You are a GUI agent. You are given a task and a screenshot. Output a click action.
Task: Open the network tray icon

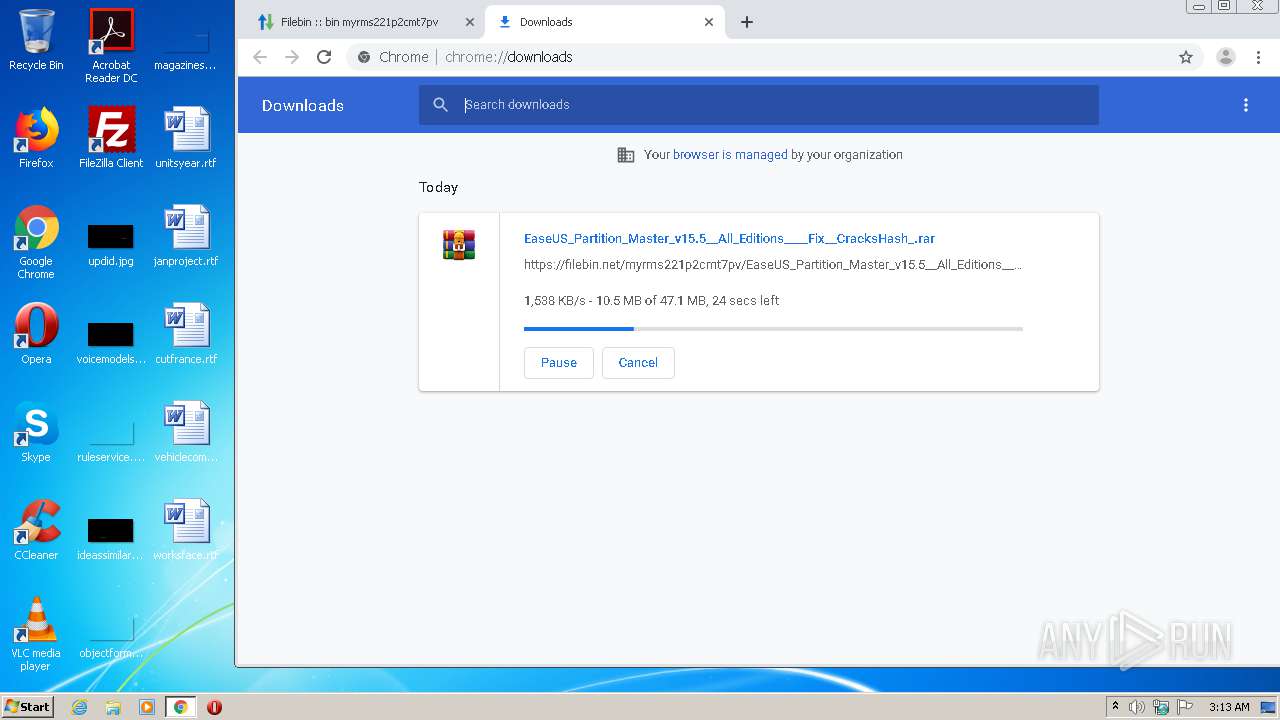coord(1161,707)
